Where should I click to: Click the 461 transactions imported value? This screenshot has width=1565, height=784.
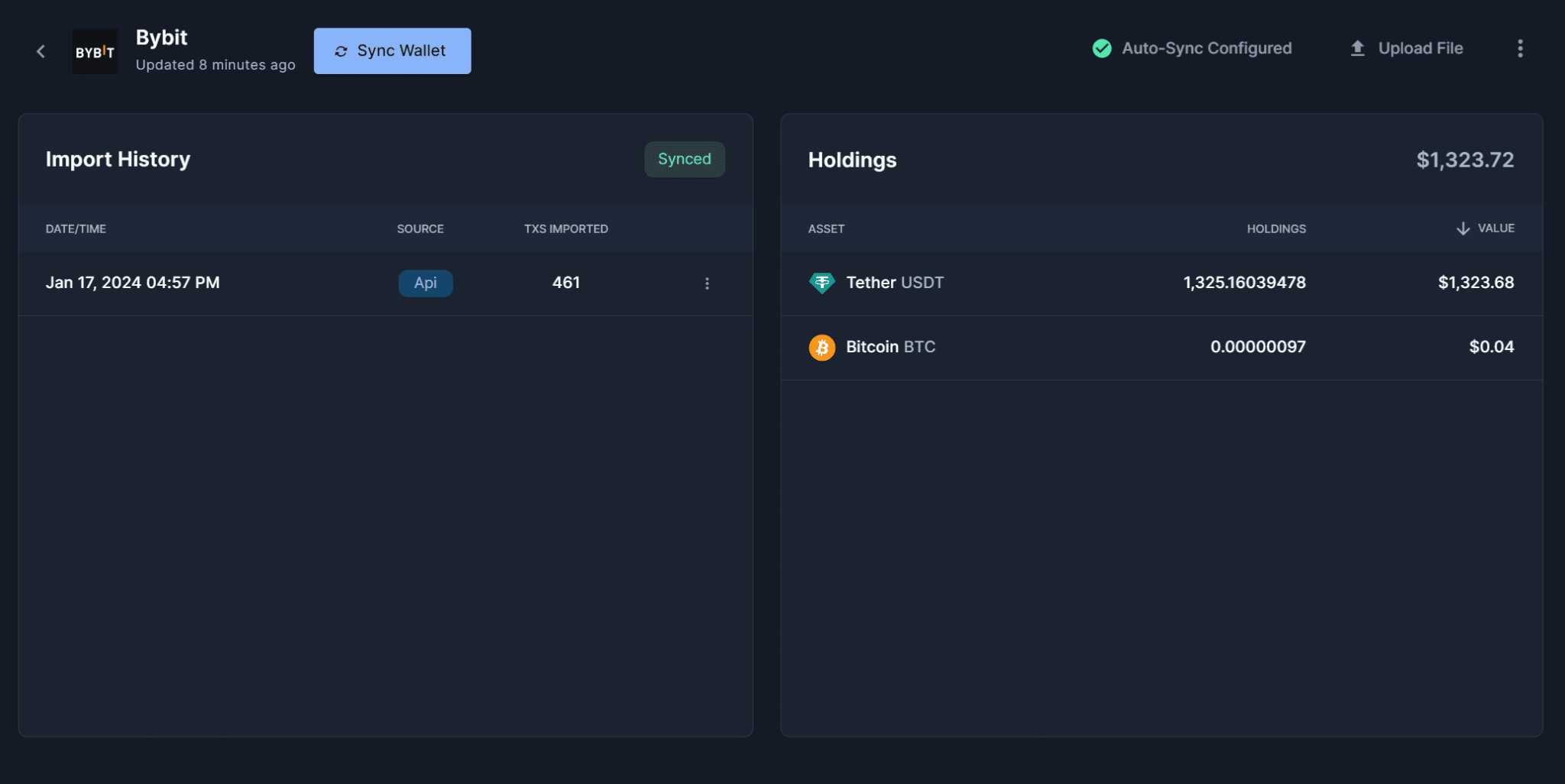coord(566,283)
